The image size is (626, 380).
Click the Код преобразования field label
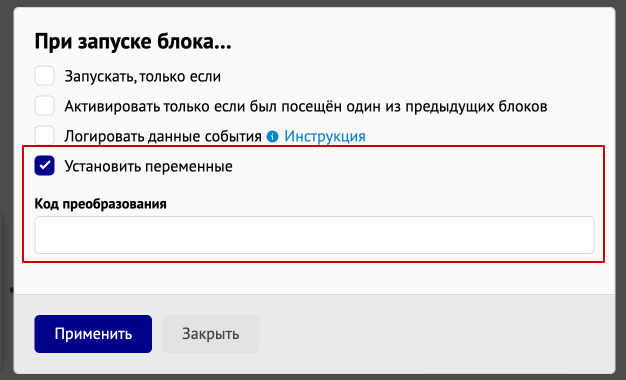100,204
